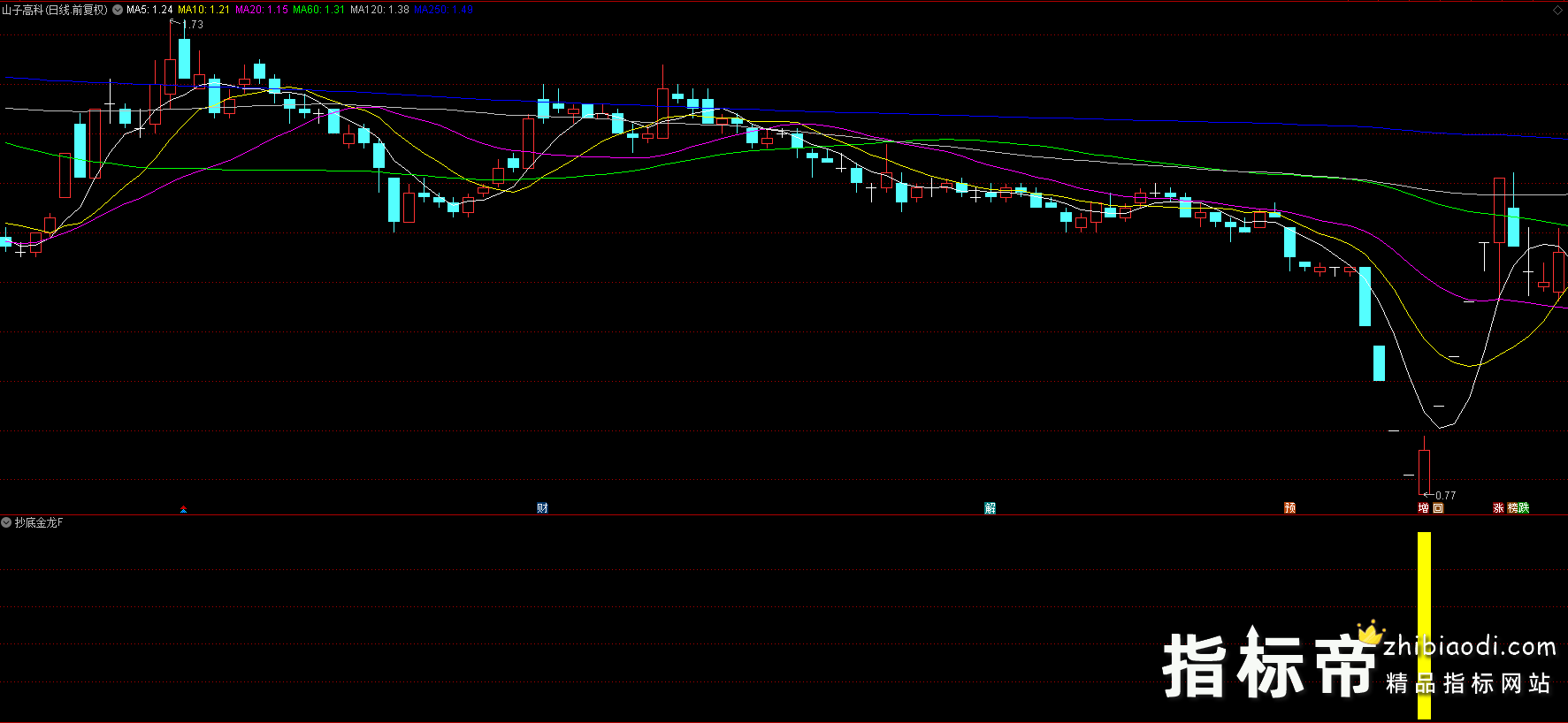Click the 财 financial info marker

pos(542,508)
